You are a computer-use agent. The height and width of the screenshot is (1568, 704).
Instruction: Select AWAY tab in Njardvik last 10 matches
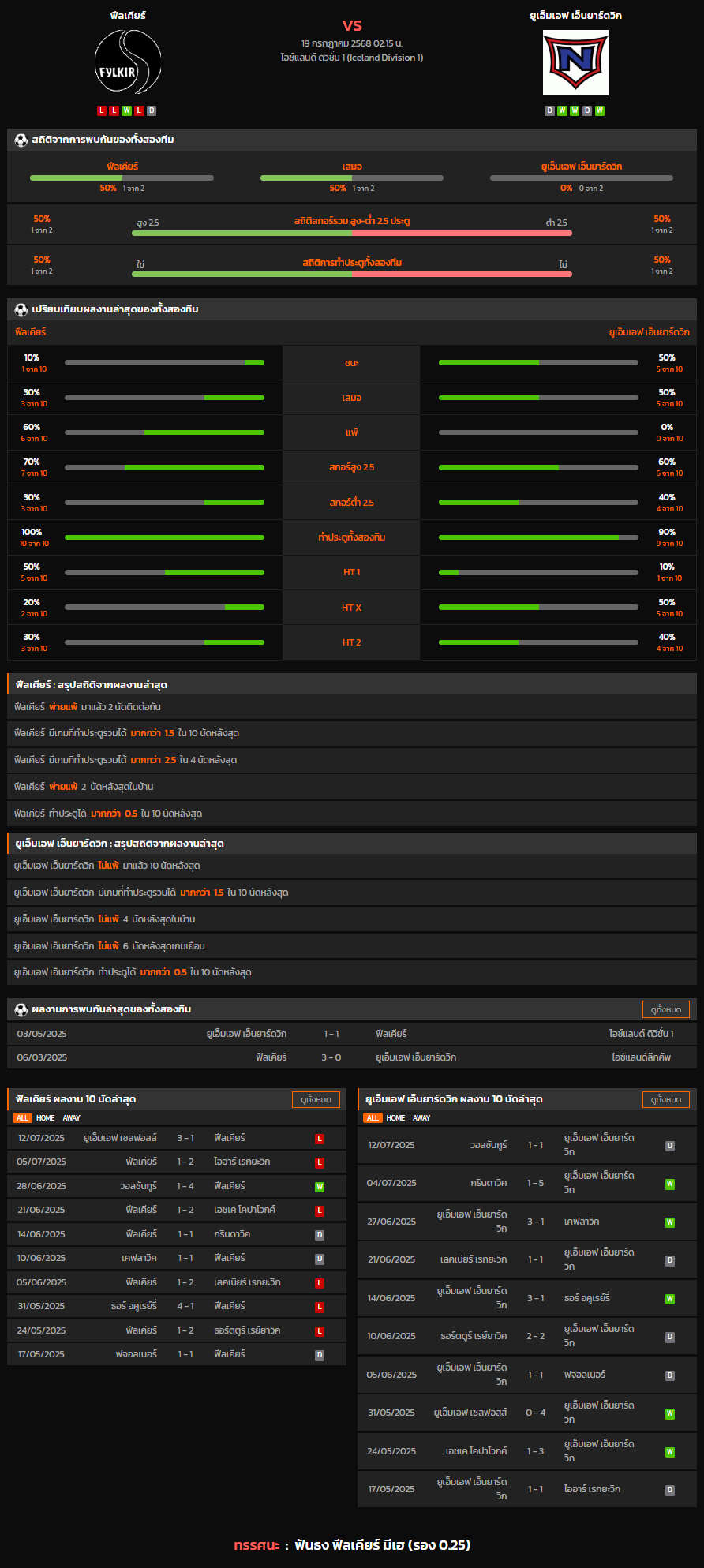click(x=422, y=1118)
